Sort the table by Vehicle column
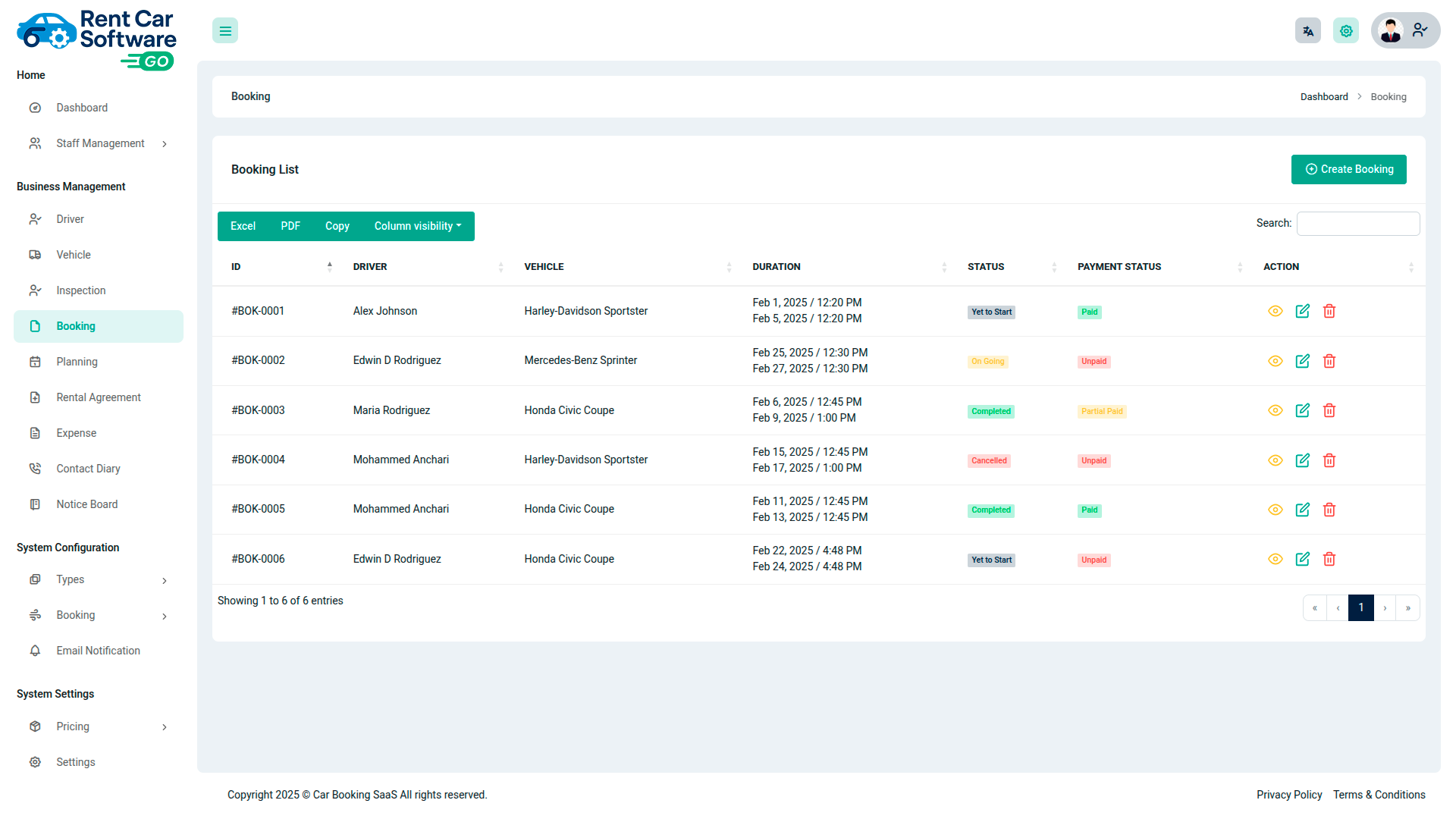This screenshot has width=1456, height=819. [x=624, y=267]
